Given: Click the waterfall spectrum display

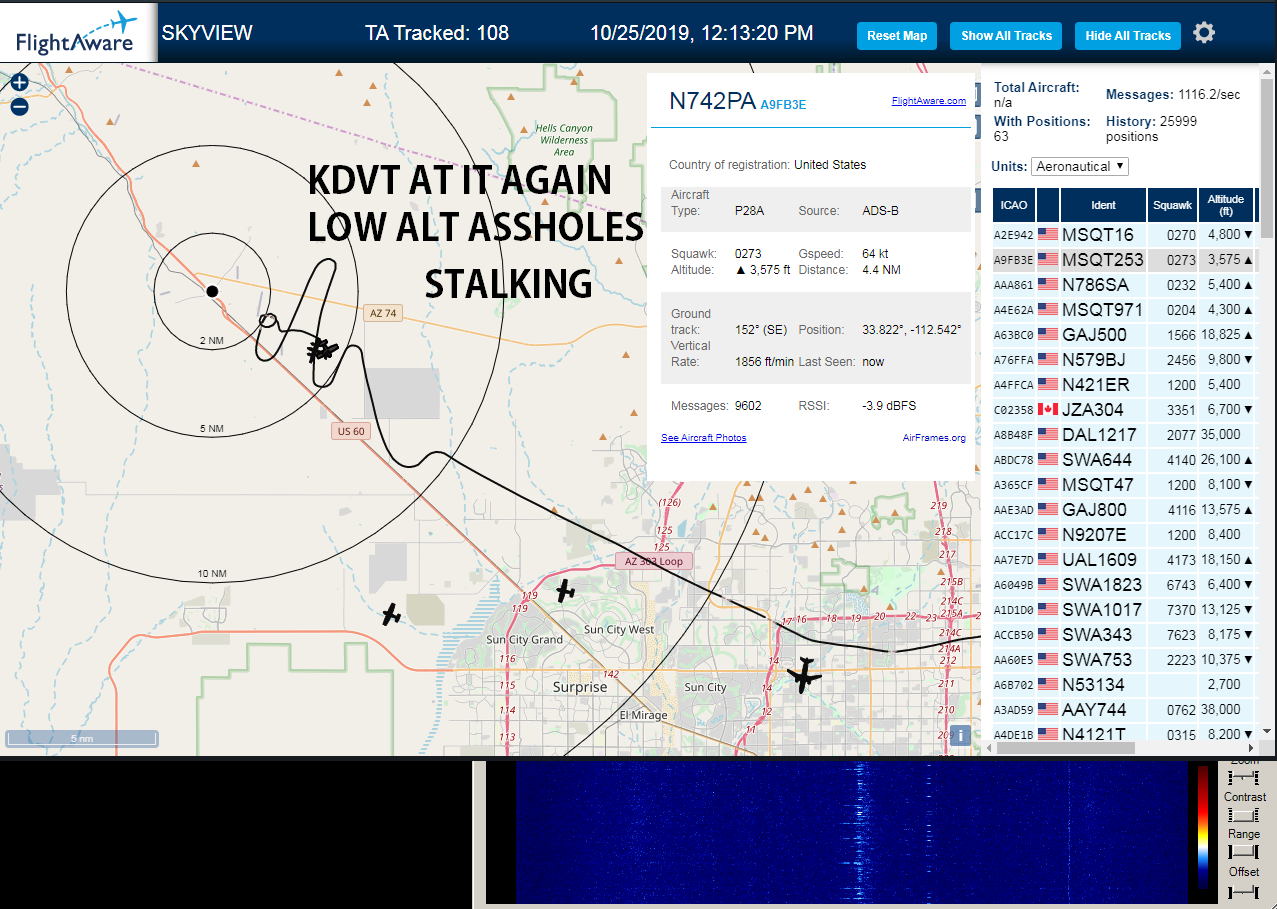Looking at the screenshot, I should click(849, 832).
